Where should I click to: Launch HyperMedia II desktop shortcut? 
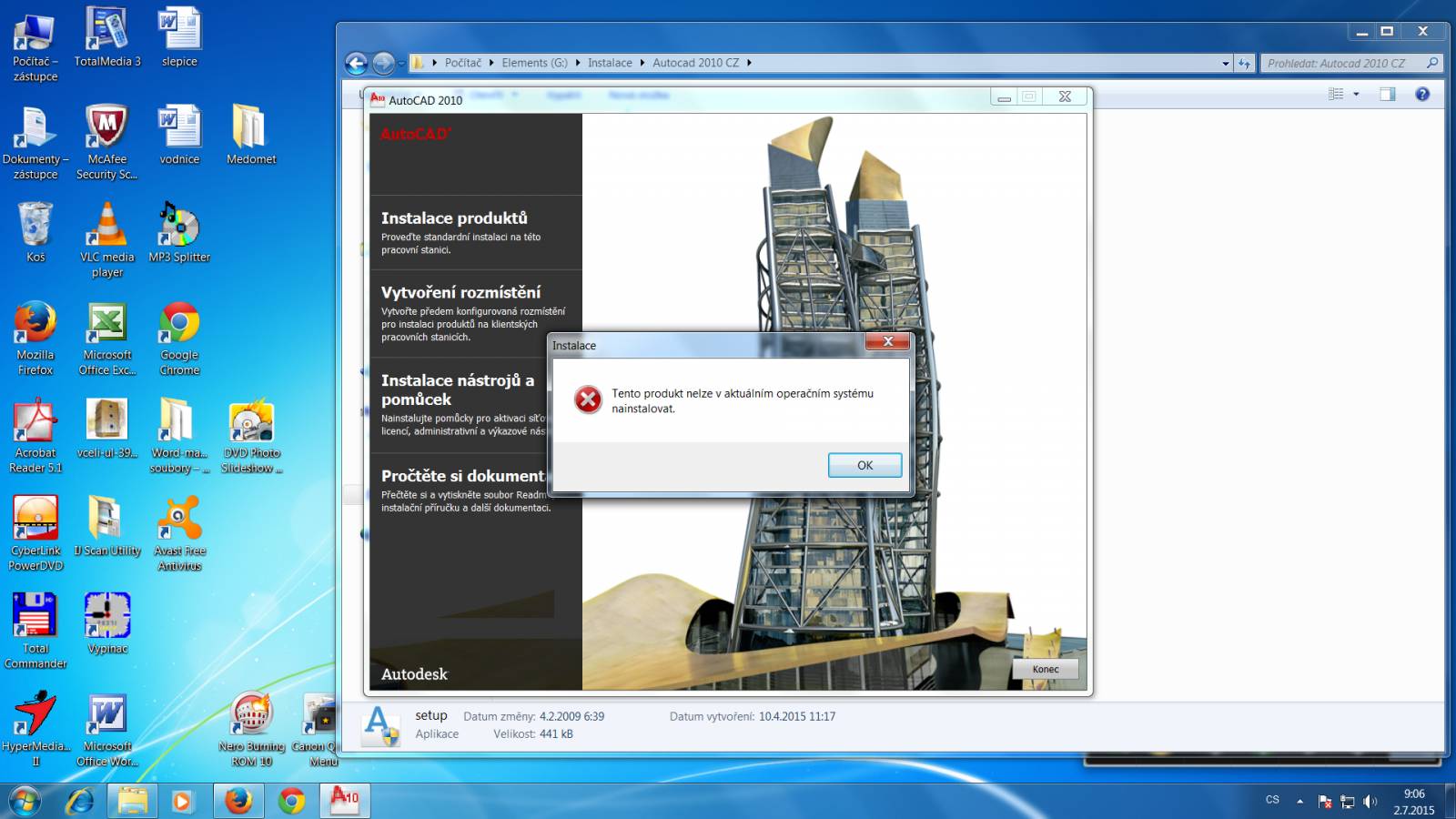coord(35,730)
